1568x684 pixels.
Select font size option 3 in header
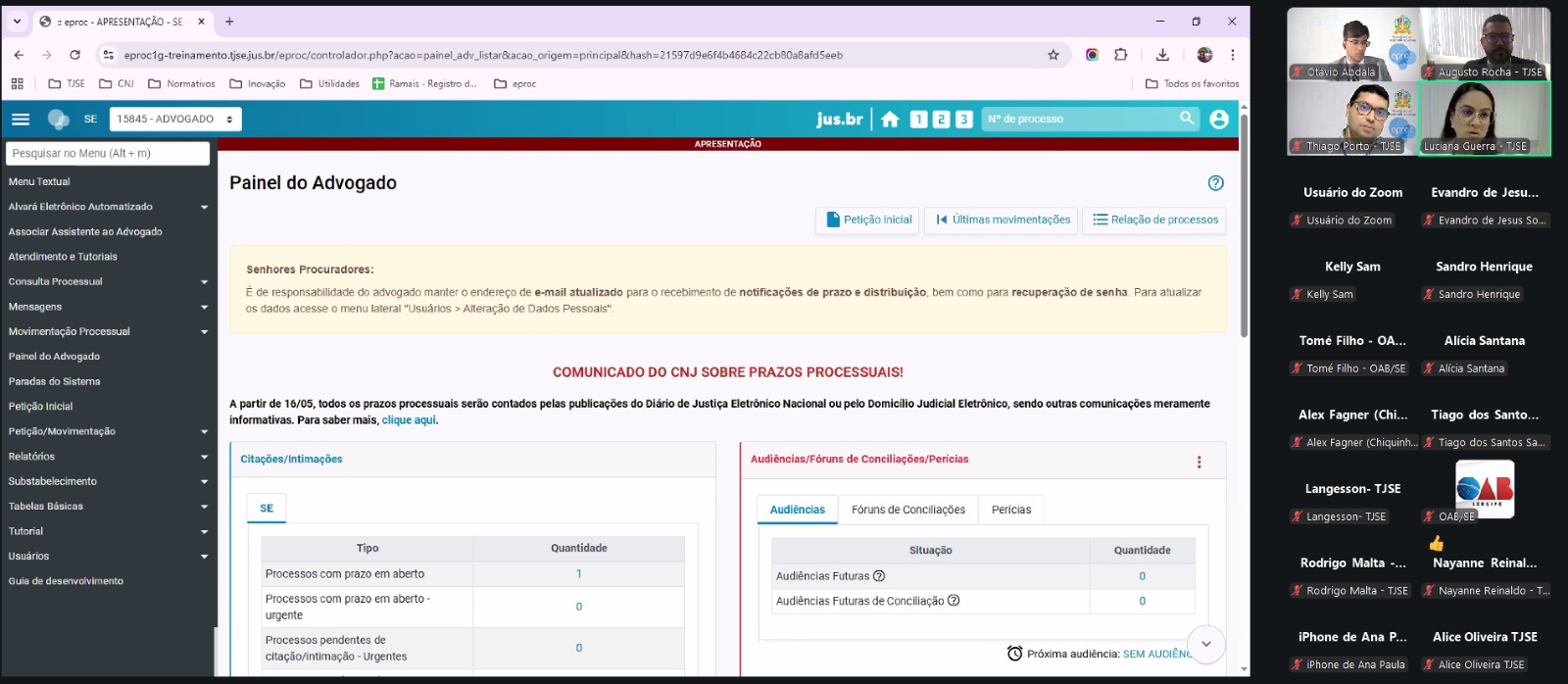point(964,119)
